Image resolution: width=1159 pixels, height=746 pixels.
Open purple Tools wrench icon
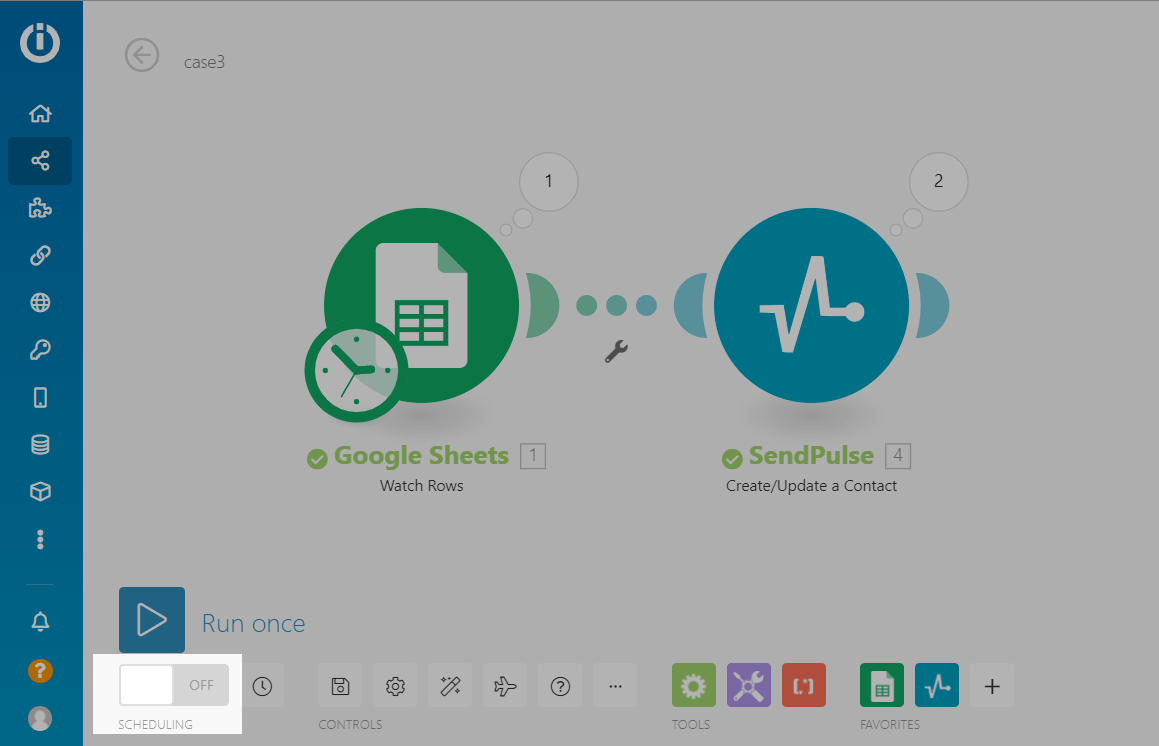tap(749, 685)
